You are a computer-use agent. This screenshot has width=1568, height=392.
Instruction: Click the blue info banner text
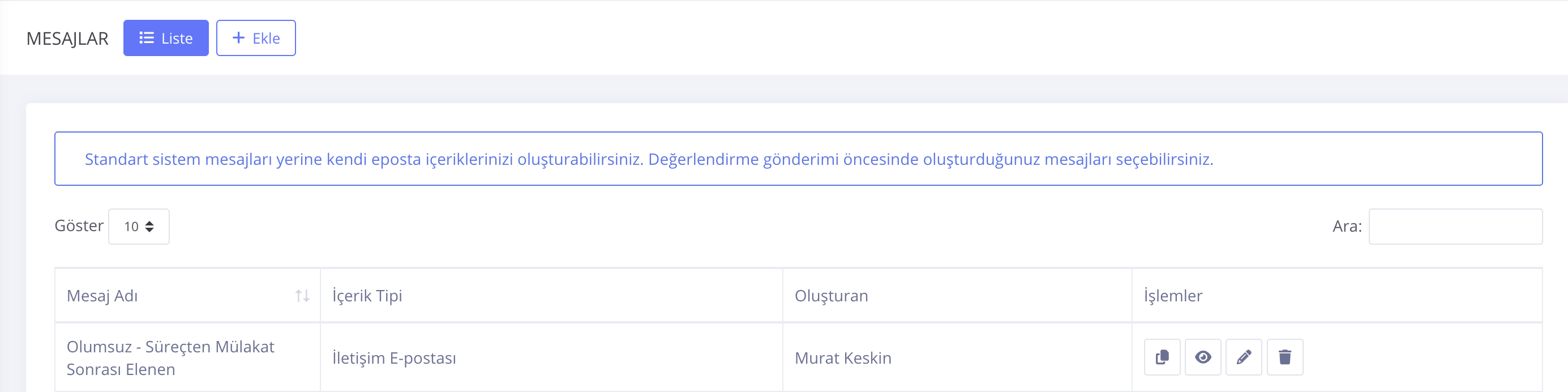pos(648,160)
